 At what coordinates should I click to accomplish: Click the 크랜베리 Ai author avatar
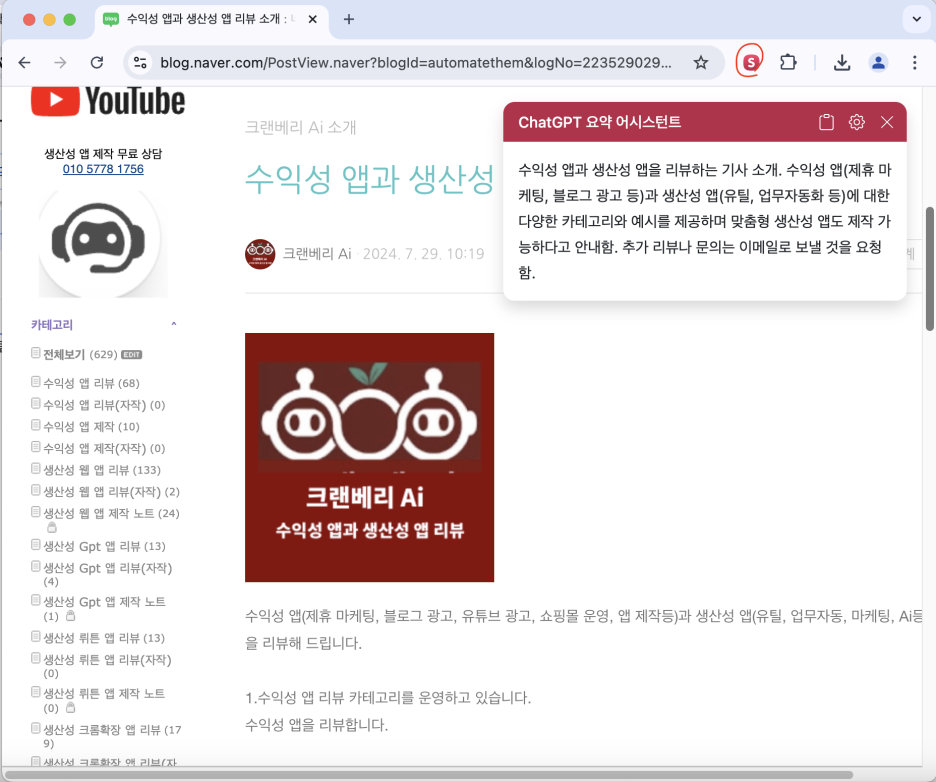(x=260, y=254)
